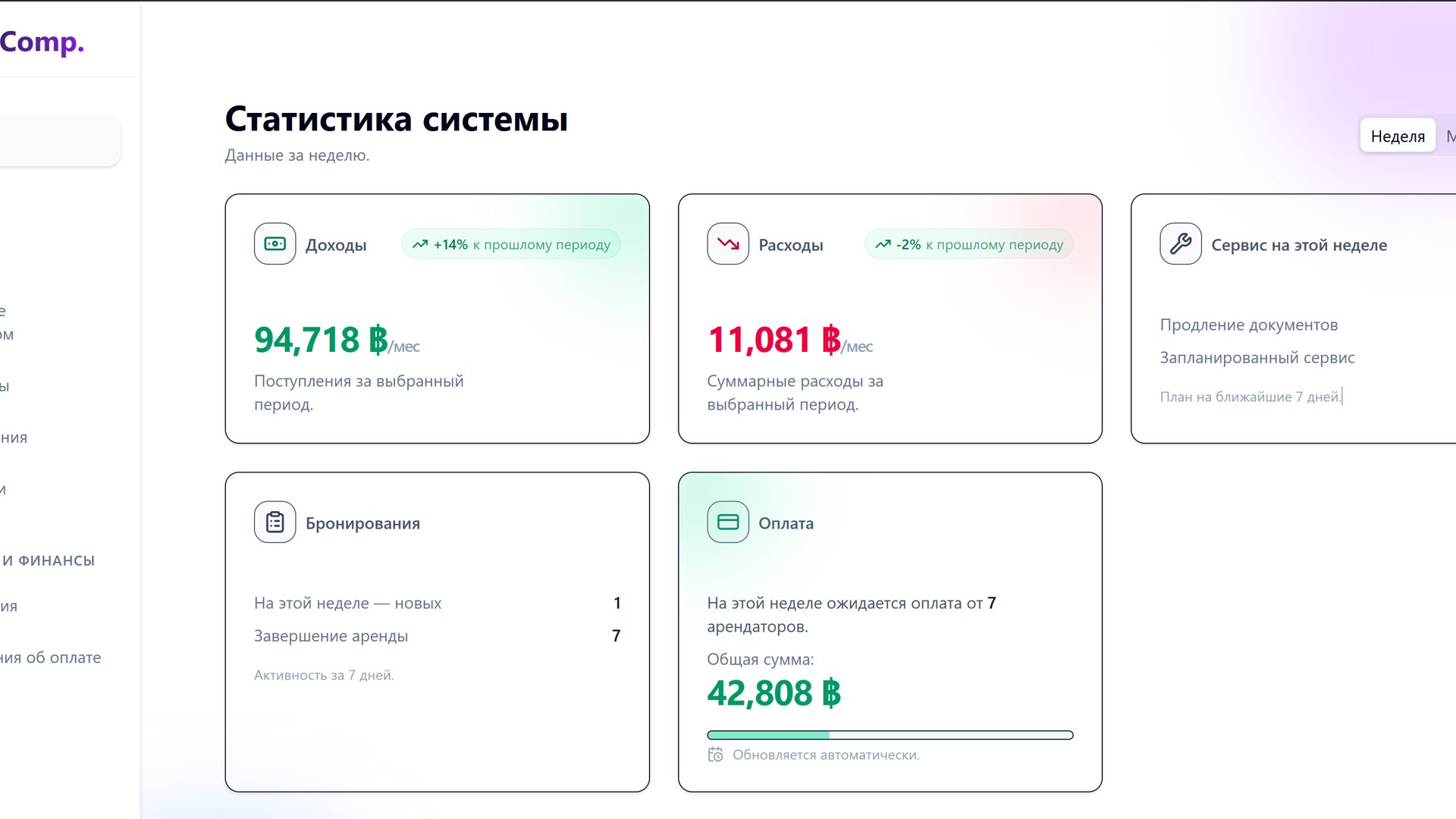
Task: Click the income amount 94,718 ฿
Action: pos(321,339)
